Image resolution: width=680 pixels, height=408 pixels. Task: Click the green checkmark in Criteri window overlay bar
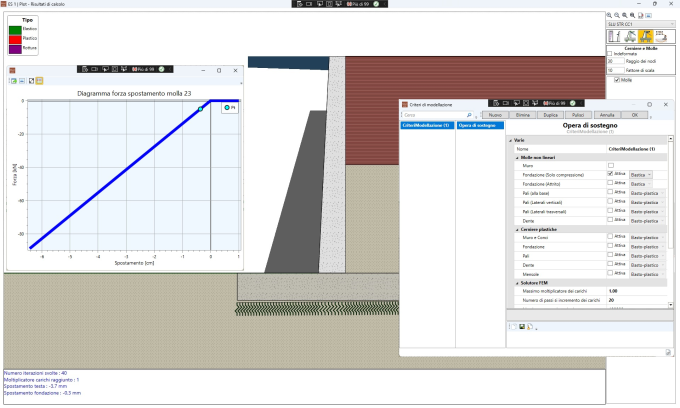point(572,103)
